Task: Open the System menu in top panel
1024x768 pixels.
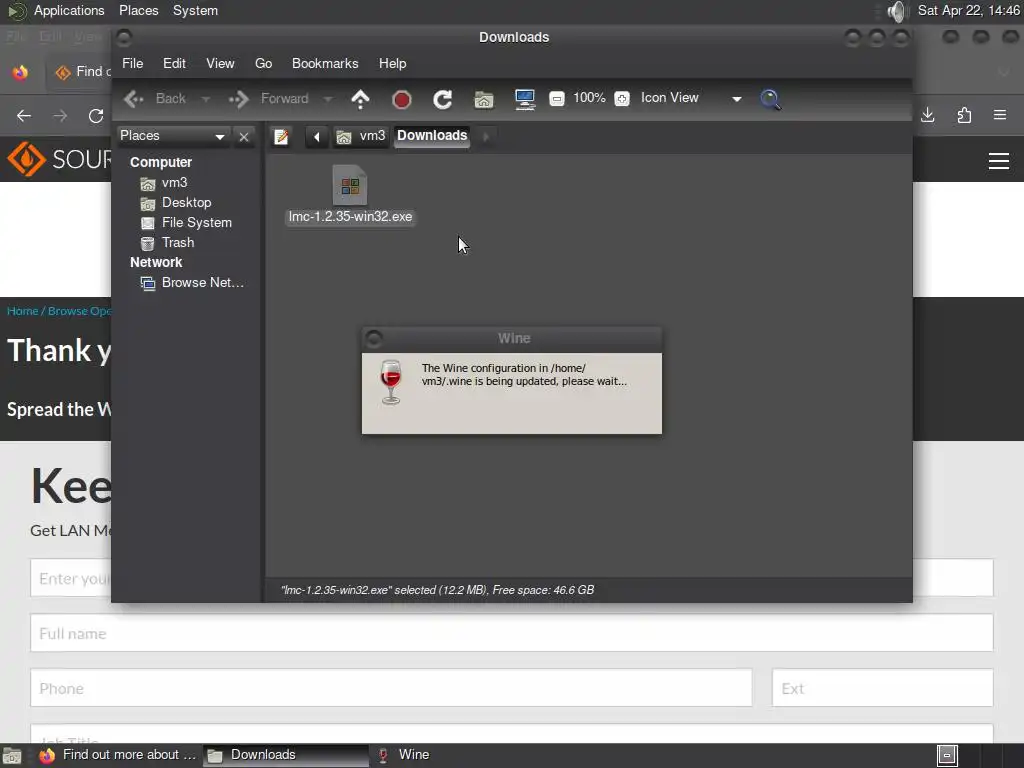Action: [195, 10]
